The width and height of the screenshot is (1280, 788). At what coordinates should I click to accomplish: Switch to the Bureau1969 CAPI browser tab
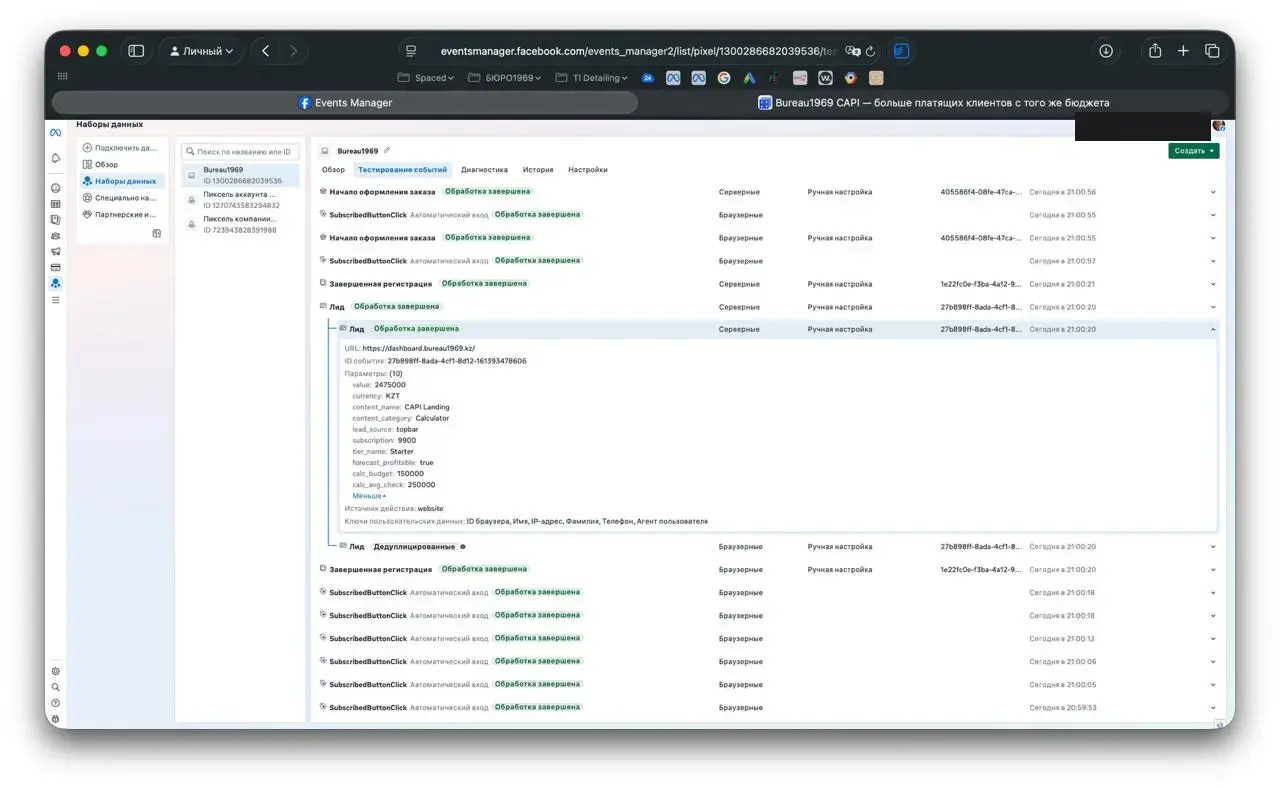click(x=934, y=103)
